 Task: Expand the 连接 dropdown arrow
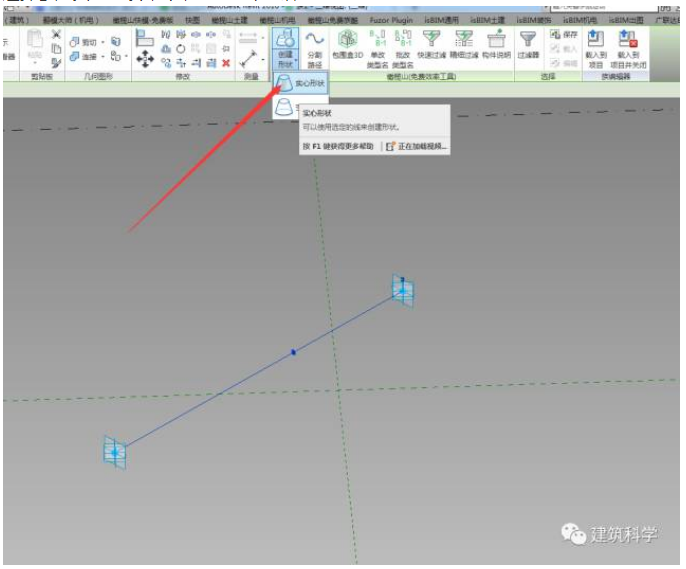[103, 56]
